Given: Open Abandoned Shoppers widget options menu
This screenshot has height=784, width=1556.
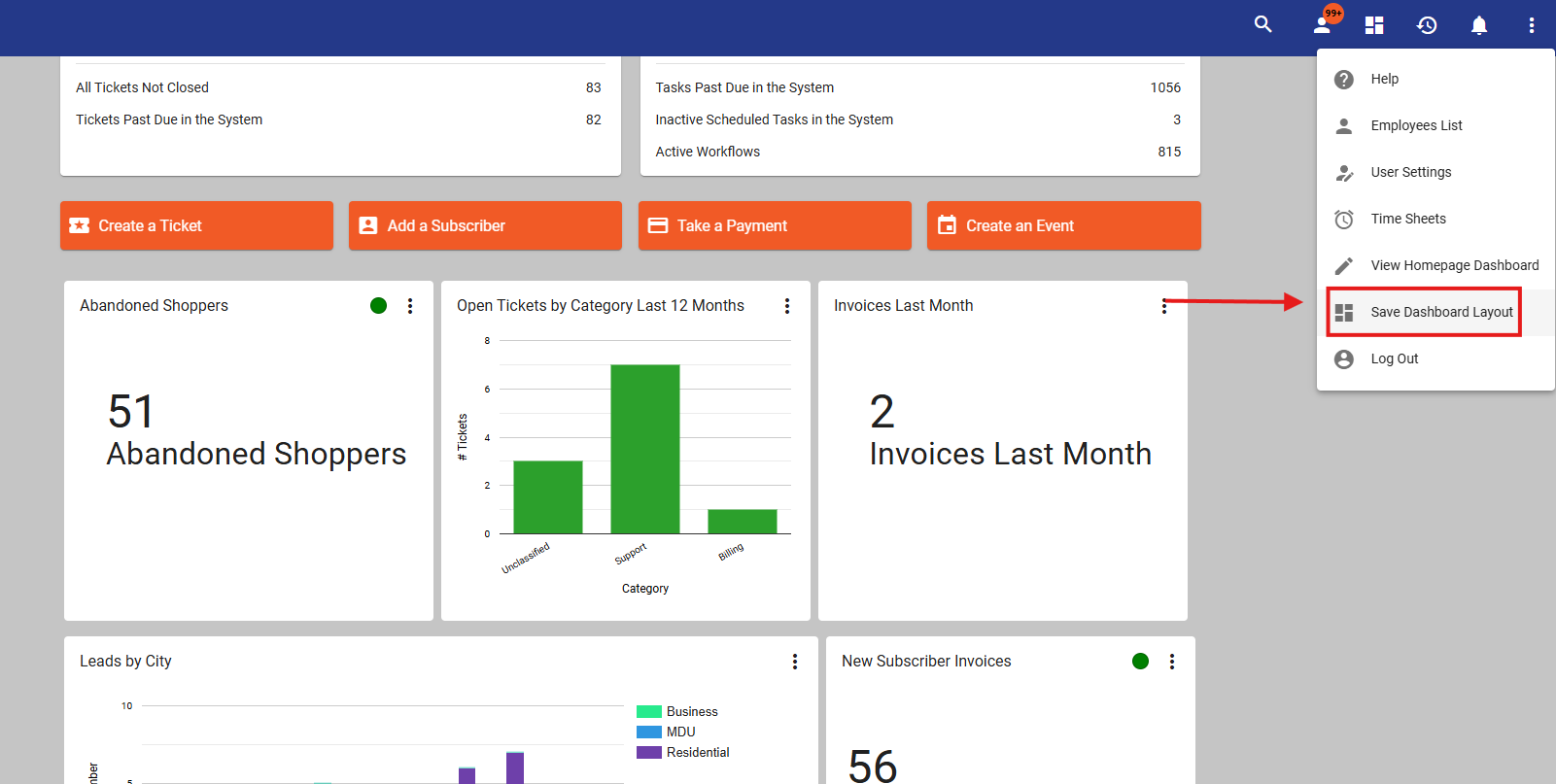Looking at the screenshot, I should [410, 306].
